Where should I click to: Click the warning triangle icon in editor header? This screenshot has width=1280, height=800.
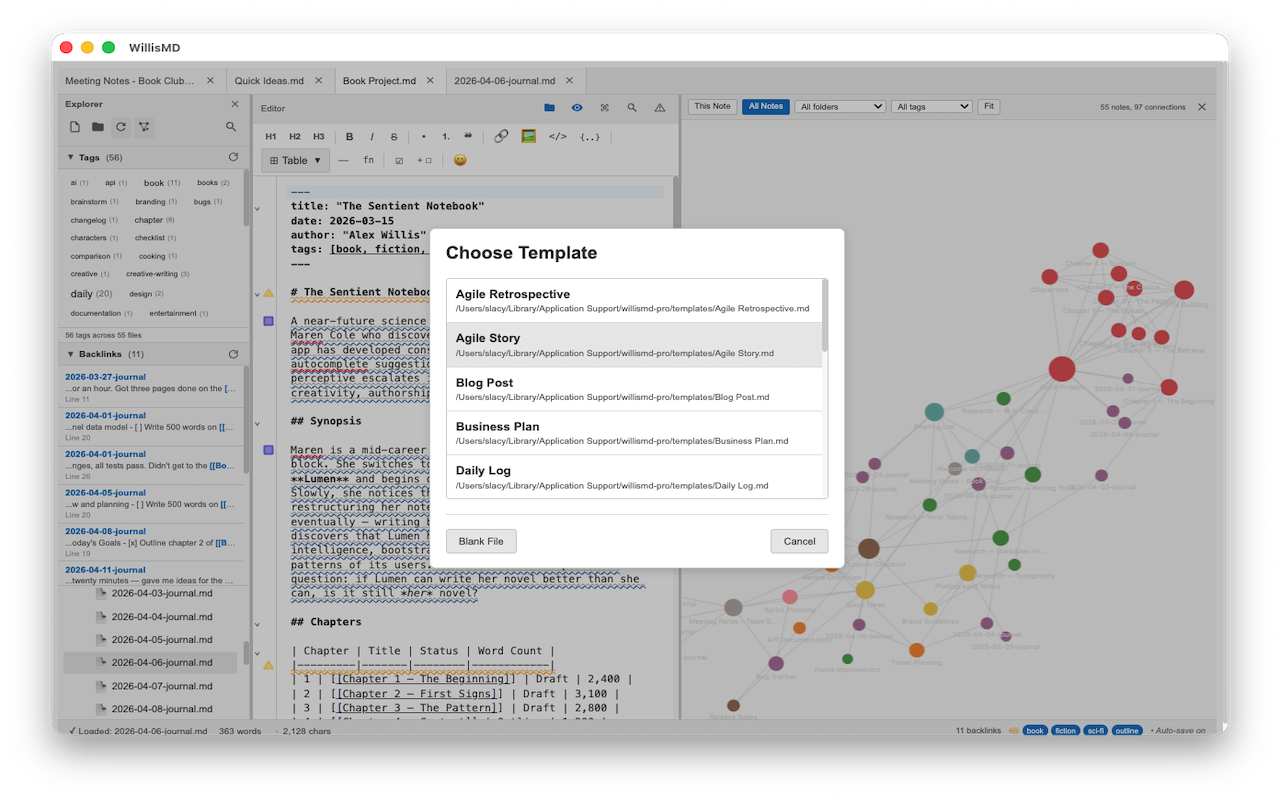tap(659, 108)
